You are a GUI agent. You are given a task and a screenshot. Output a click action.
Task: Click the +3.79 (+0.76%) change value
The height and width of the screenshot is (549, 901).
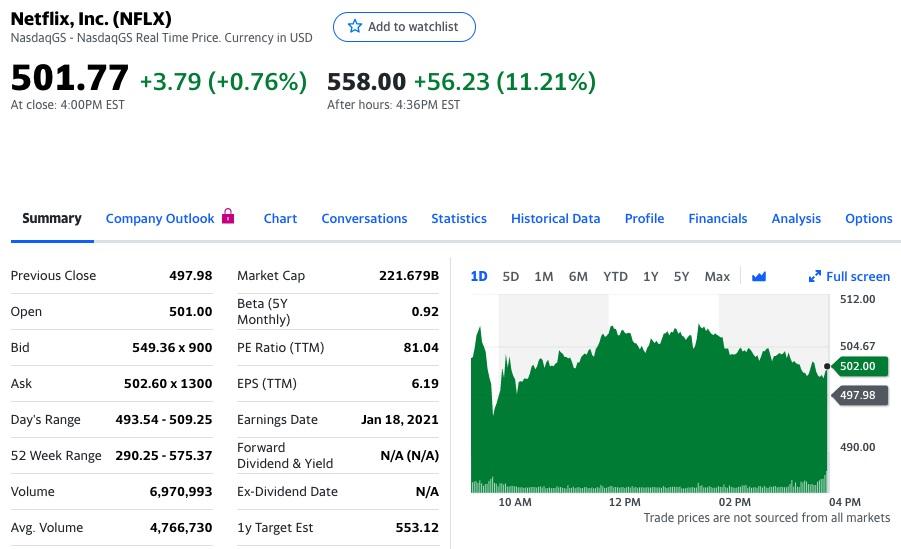pyautogui.click(x=224, y=82)
